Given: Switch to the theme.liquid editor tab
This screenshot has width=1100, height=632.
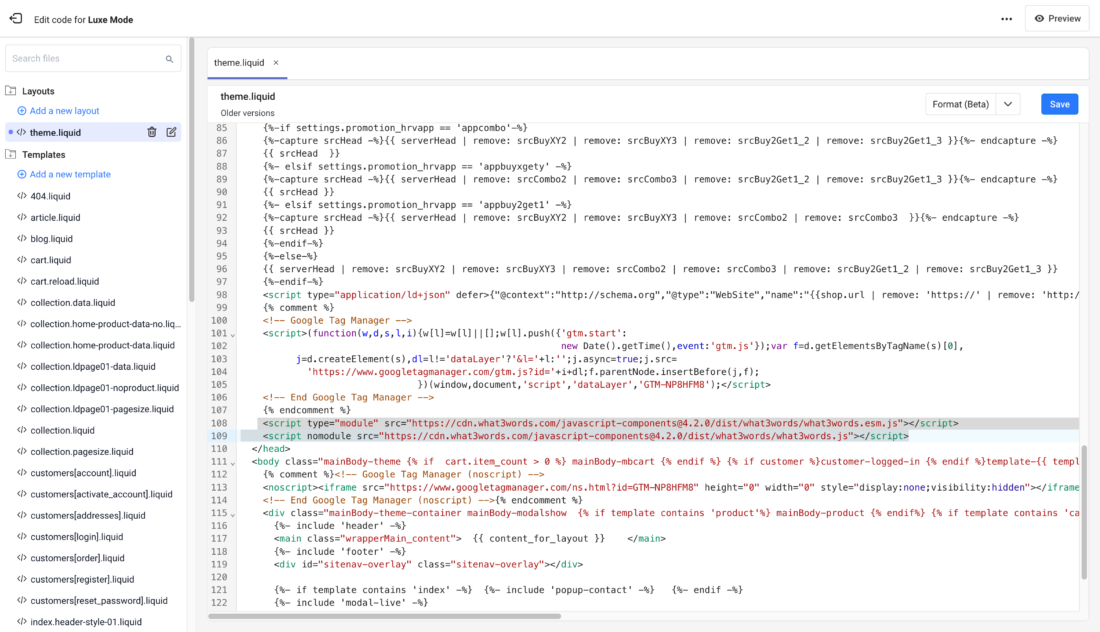Looking at the screenshot, I should pyautogui.click(x=239, y=62).
